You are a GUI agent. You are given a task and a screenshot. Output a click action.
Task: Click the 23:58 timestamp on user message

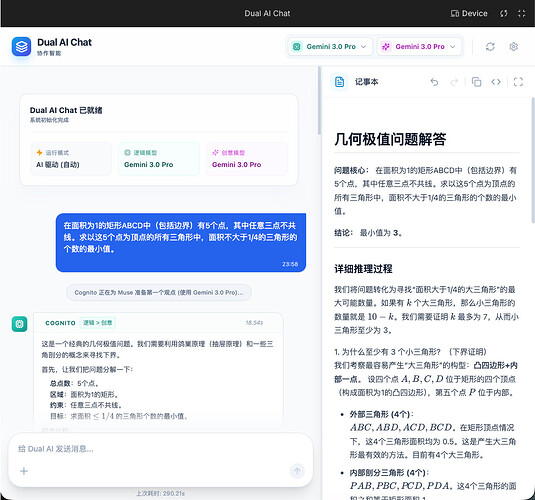tap(290, 264)
